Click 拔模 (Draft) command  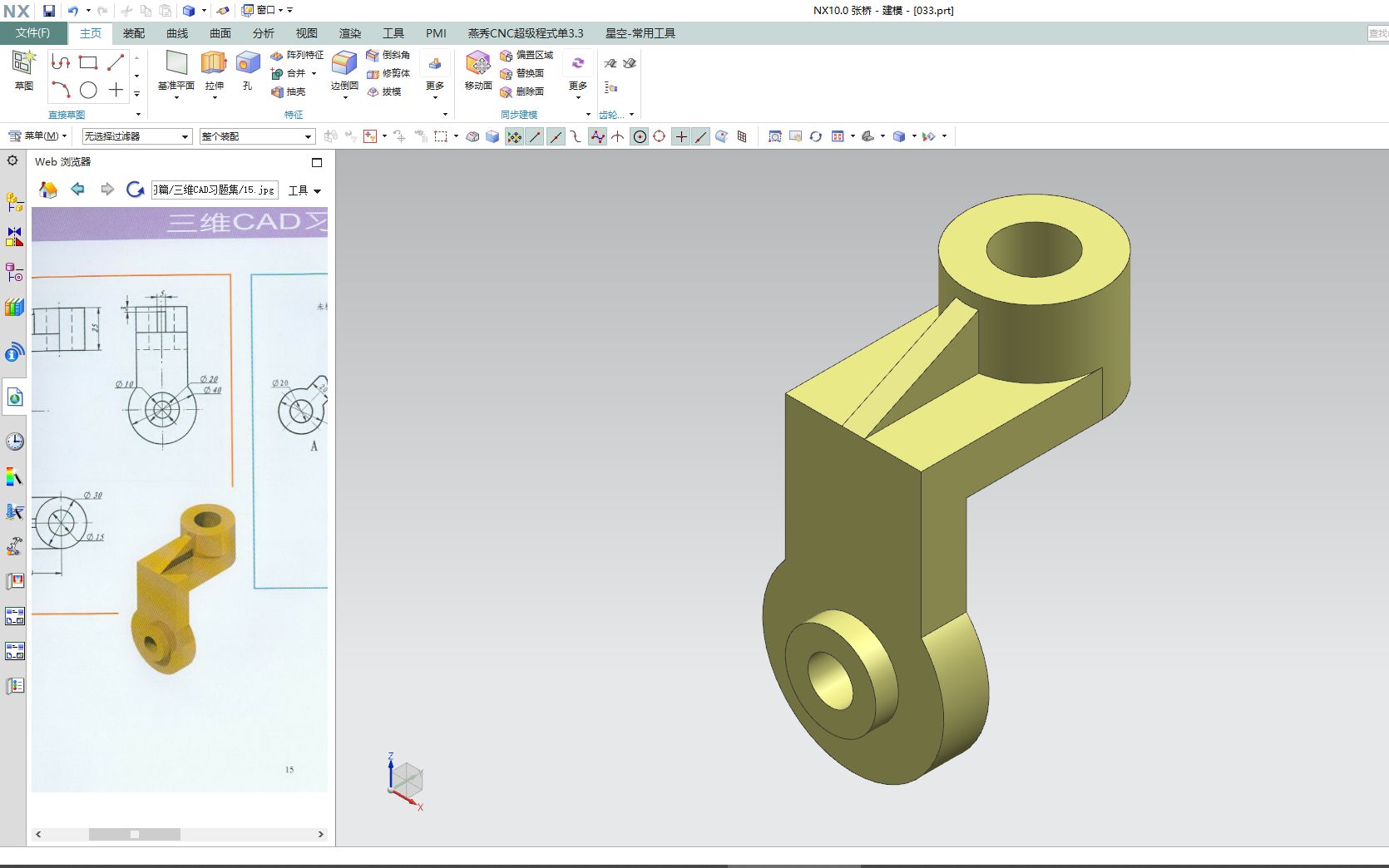[384, 91]
